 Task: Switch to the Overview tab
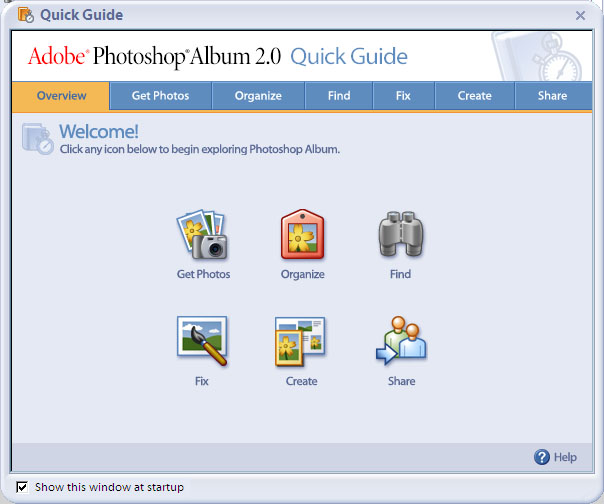tap(61, 96)
